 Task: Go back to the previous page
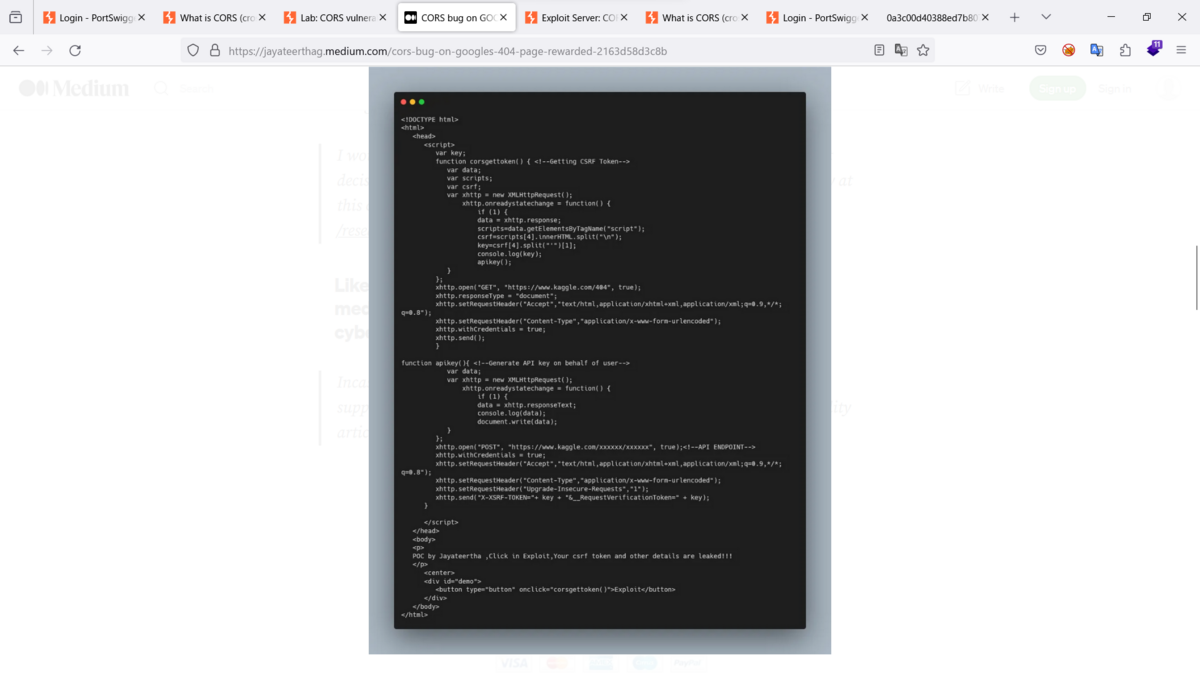[19, 50]
